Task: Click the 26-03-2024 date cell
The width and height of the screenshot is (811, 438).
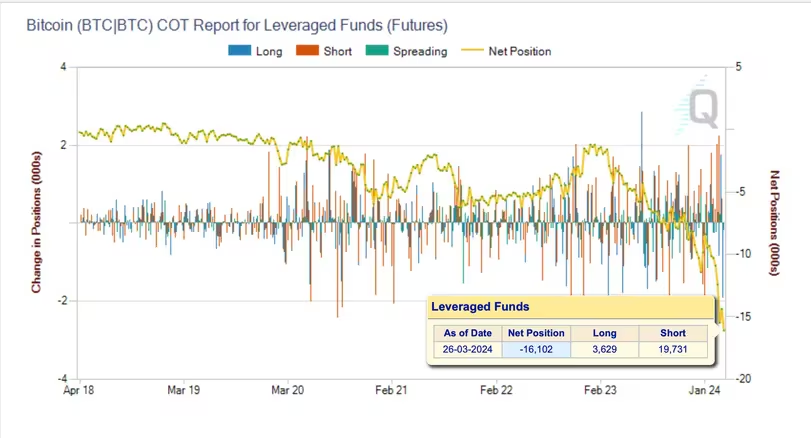Action: click(x=468, y=349)
